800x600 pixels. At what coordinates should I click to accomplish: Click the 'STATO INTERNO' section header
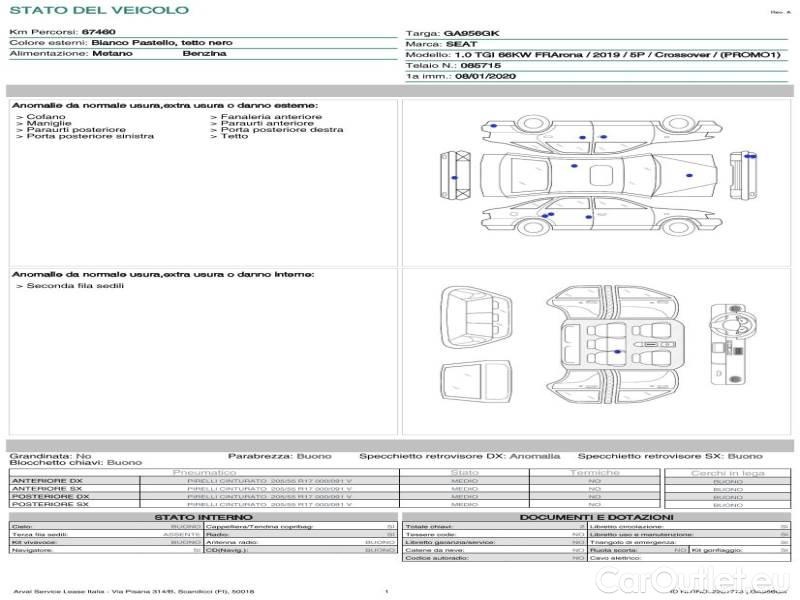pos(203,517)
